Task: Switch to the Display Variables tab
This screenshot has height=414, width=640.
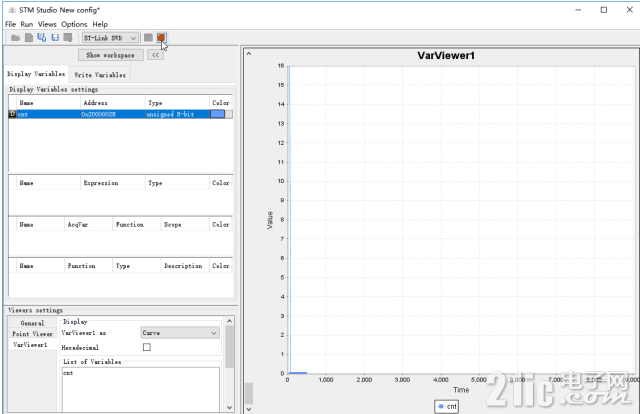Action: click(x=36, y=74)
